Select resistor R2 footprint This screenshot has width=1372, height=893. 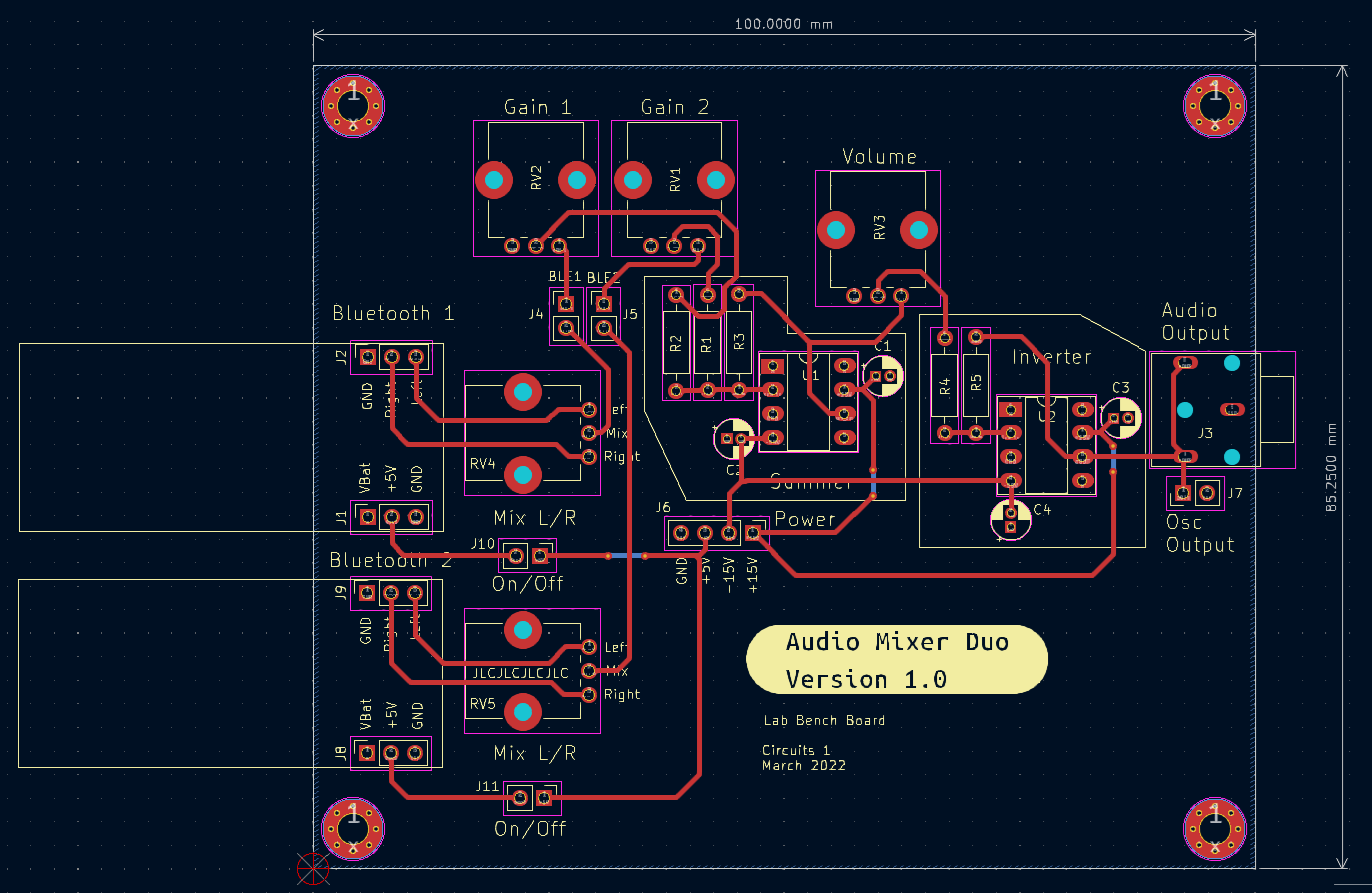click(x=676, y=343)
